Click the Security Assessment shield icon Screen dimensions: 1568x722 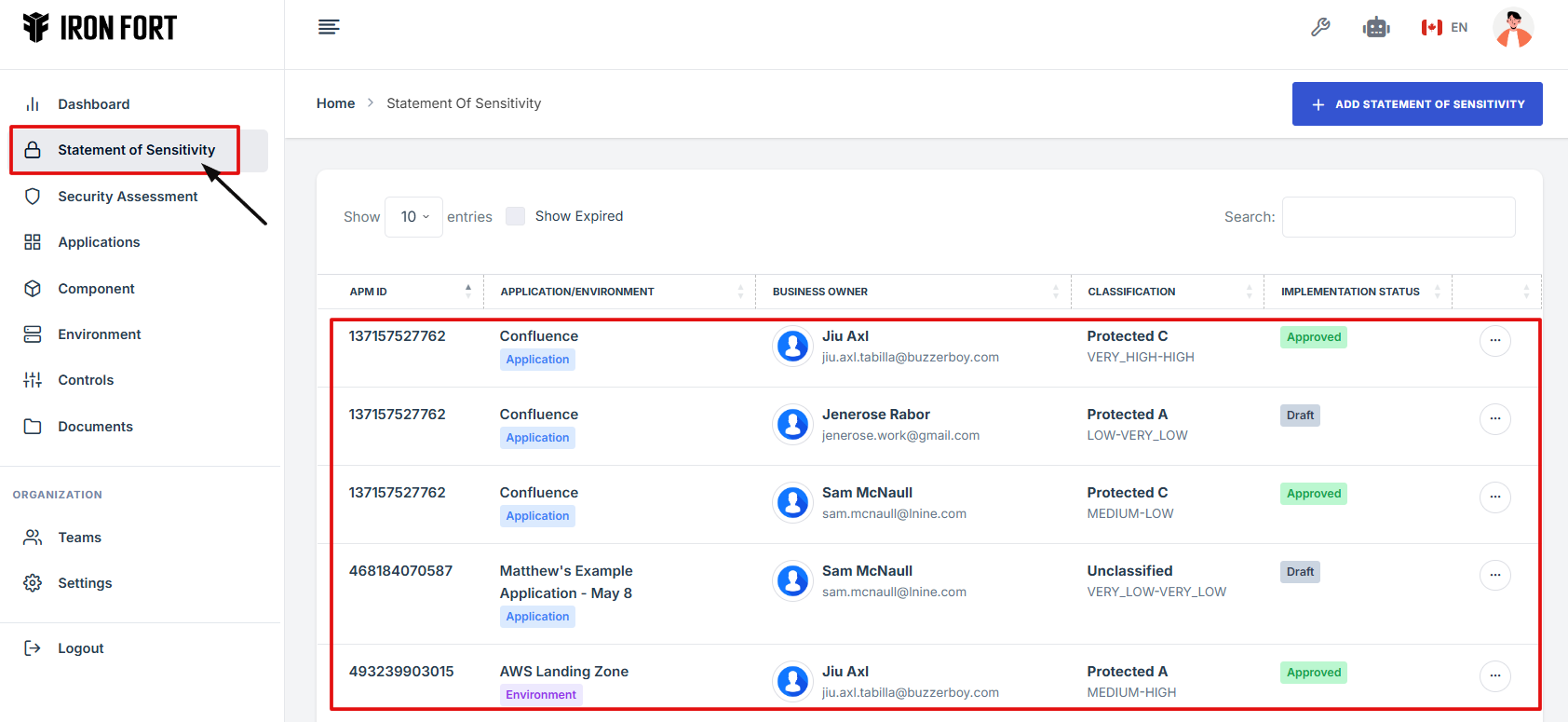tap(33, 197)
